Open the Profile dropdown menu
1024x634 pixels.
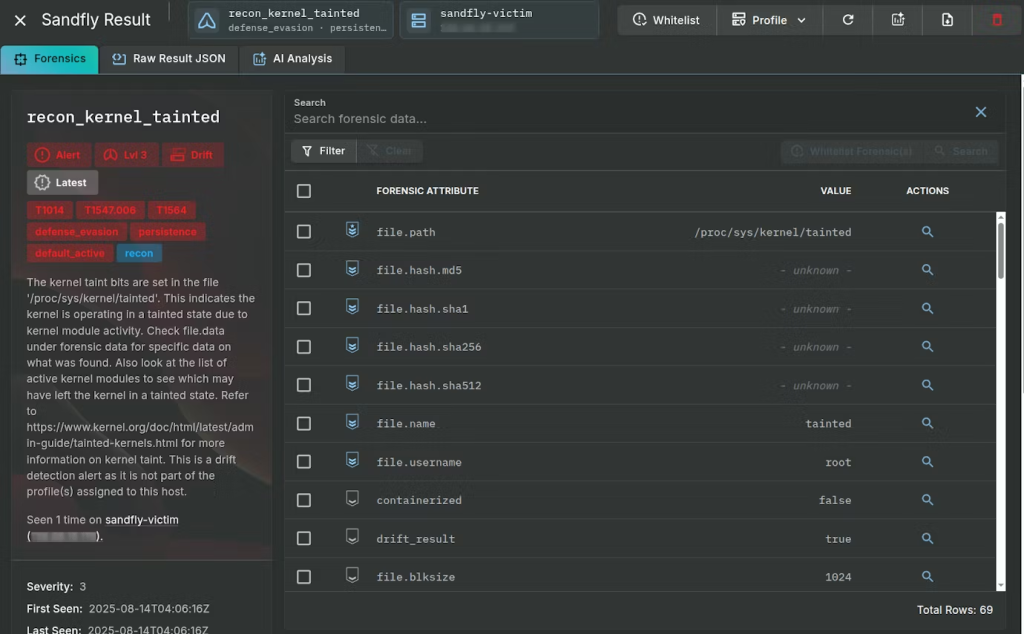(x=768, y=20)
